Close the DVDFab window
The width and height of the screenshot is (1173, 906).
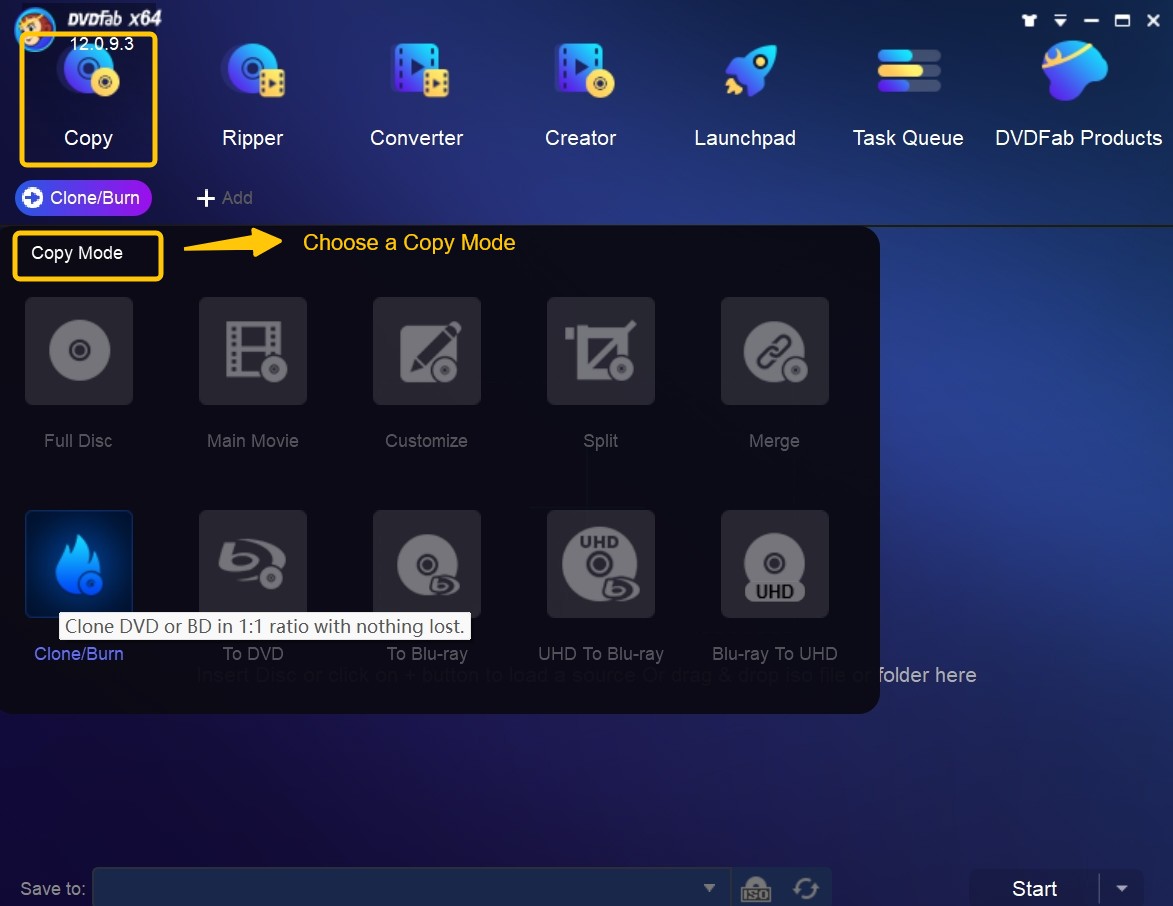tap(1153, 21)
